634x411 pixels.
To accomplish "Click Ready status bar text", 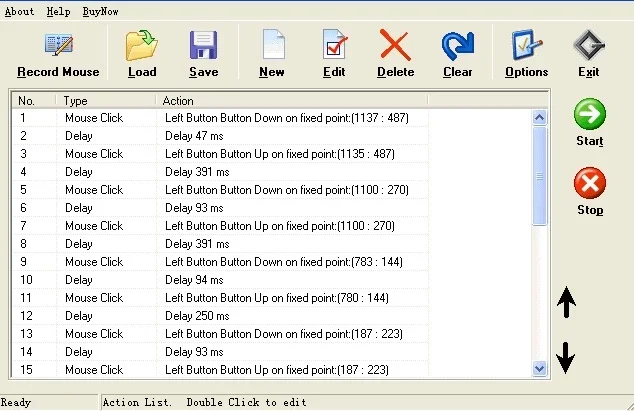I will click(x=16, y=403).
